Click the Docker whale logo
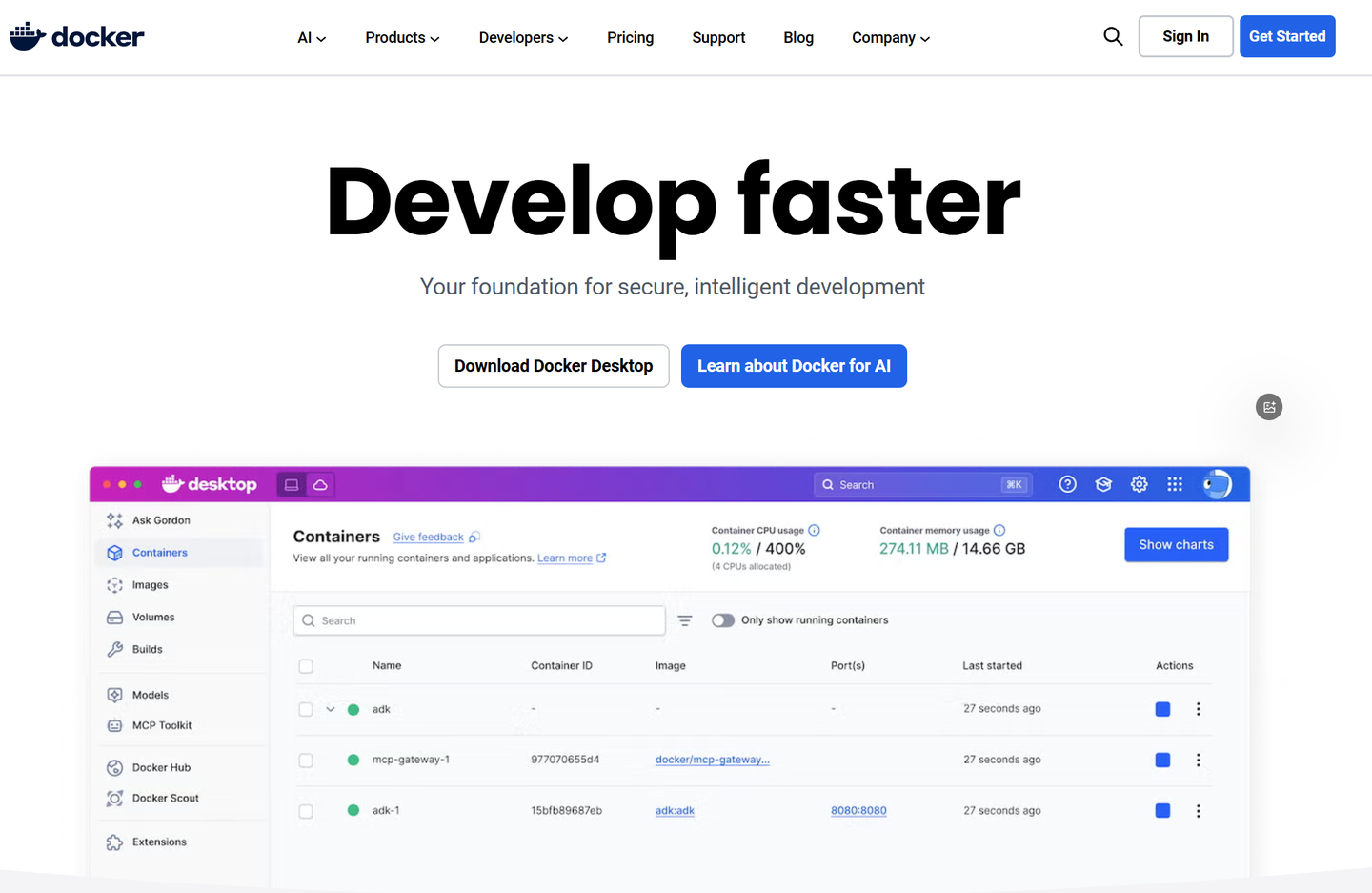Screen dimensions: 1372x893 click(76, 36)
